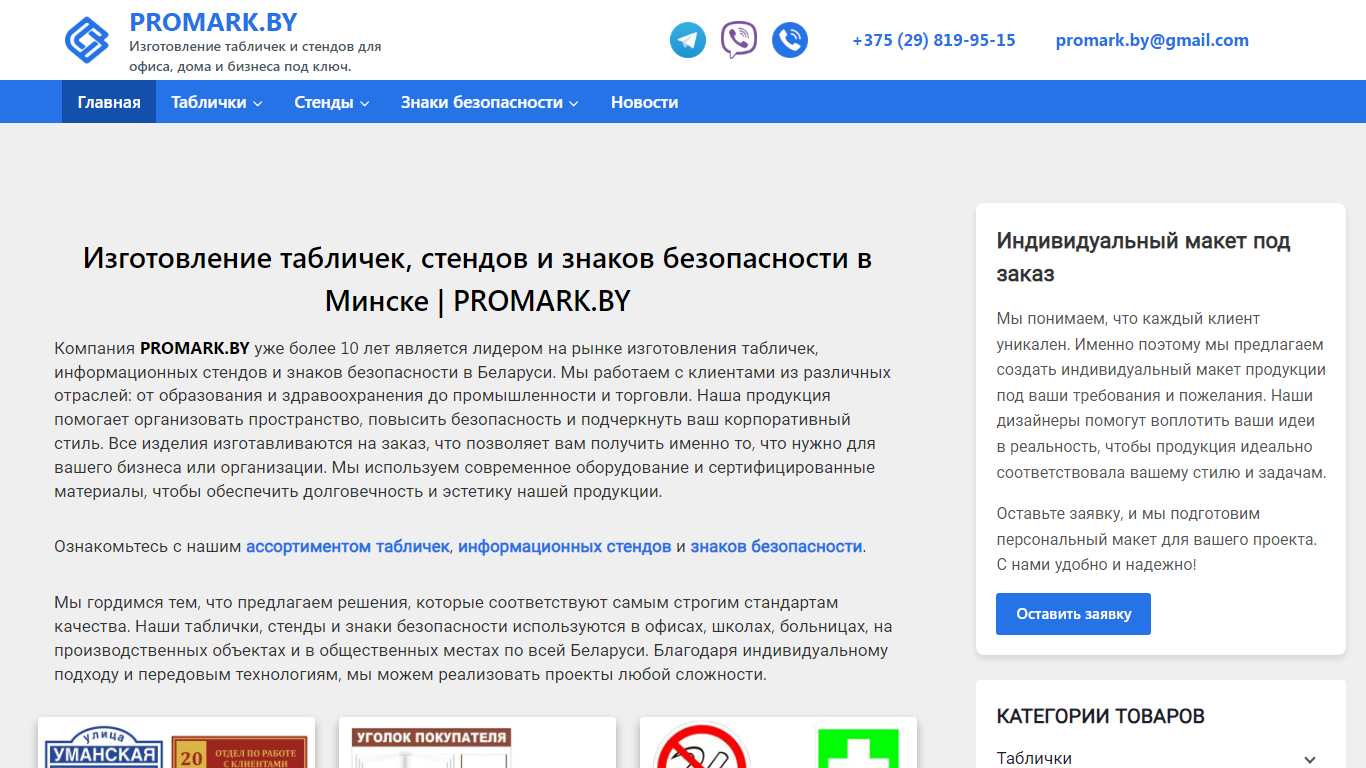Follow the информационных стендов link
The height and width of the screenshot is (768, 1366).
(x=565, y=546)
